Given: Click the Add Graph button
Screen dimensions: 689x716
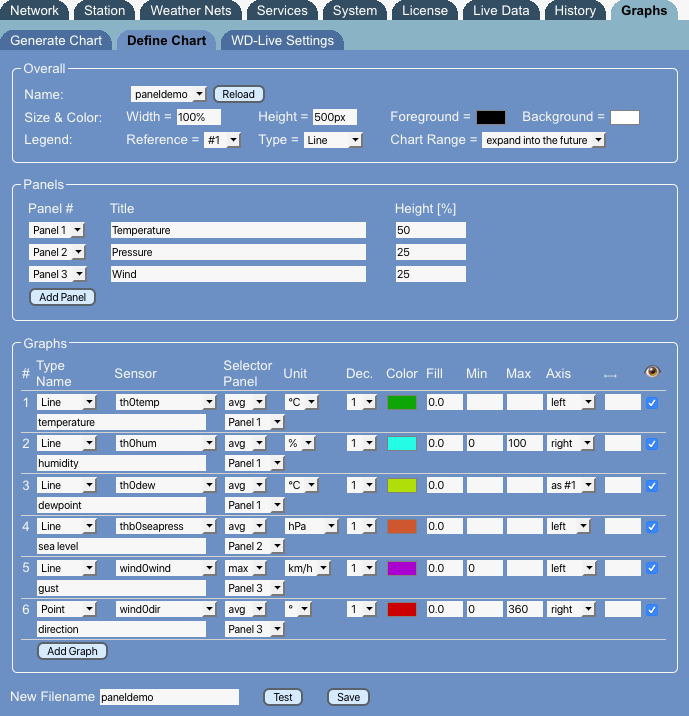Looking at the screenshot, I should click(x=72, y=651).
